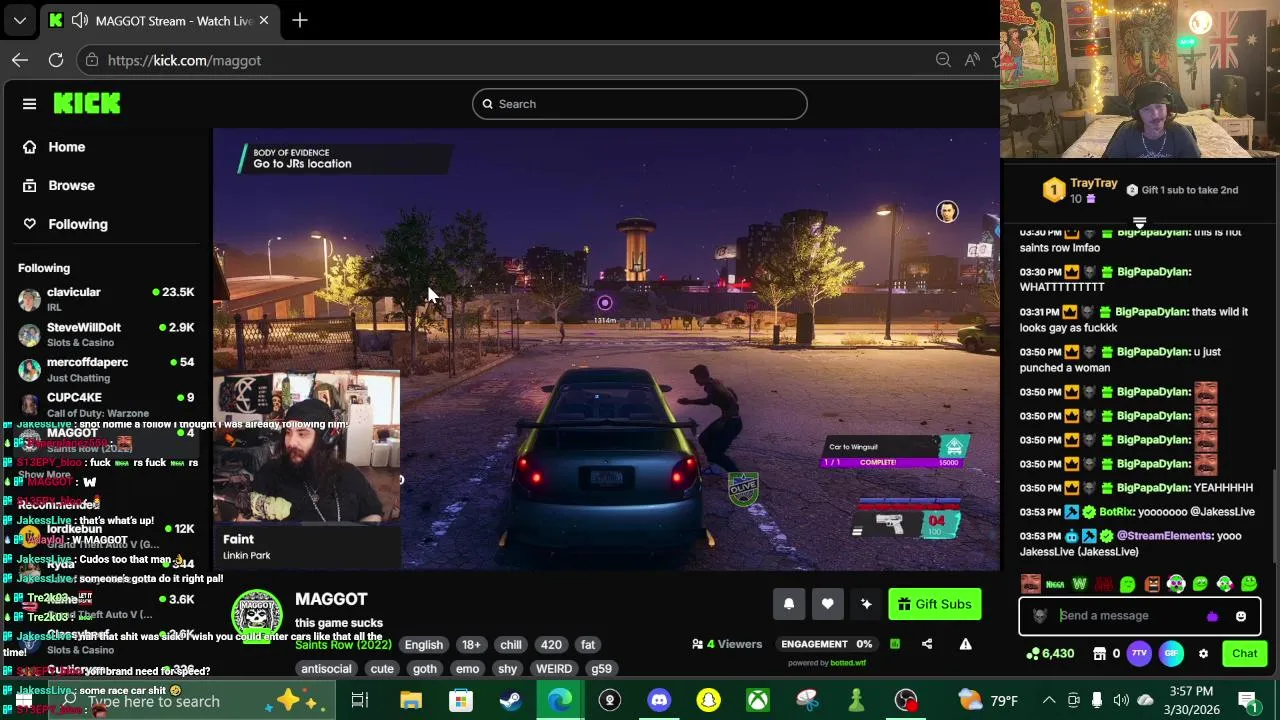
Task: Open Browse in the sidebar
Action: (71, 185)
